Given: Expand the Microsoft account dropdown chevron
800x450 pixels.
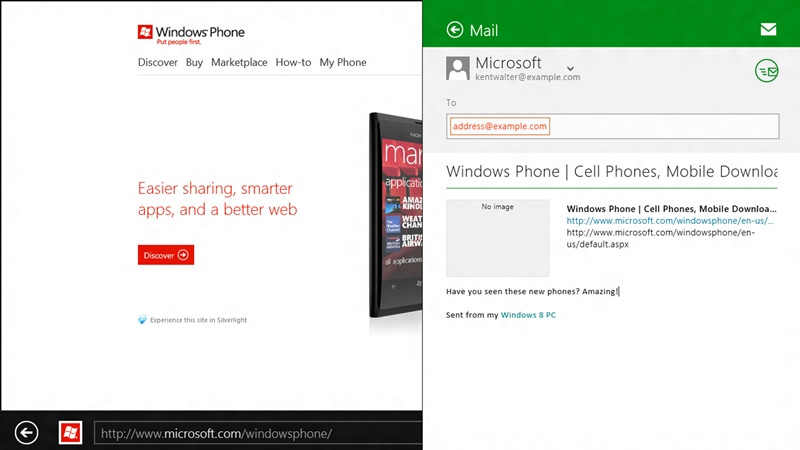Looking at the screenshot, I should [570, 68].
